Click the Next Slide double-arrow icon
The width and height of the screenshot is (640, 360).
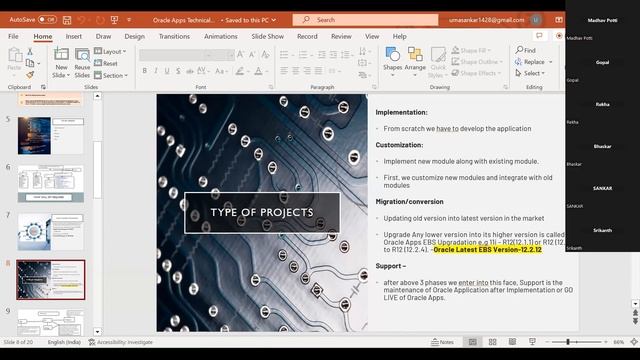tap(635, 321)
